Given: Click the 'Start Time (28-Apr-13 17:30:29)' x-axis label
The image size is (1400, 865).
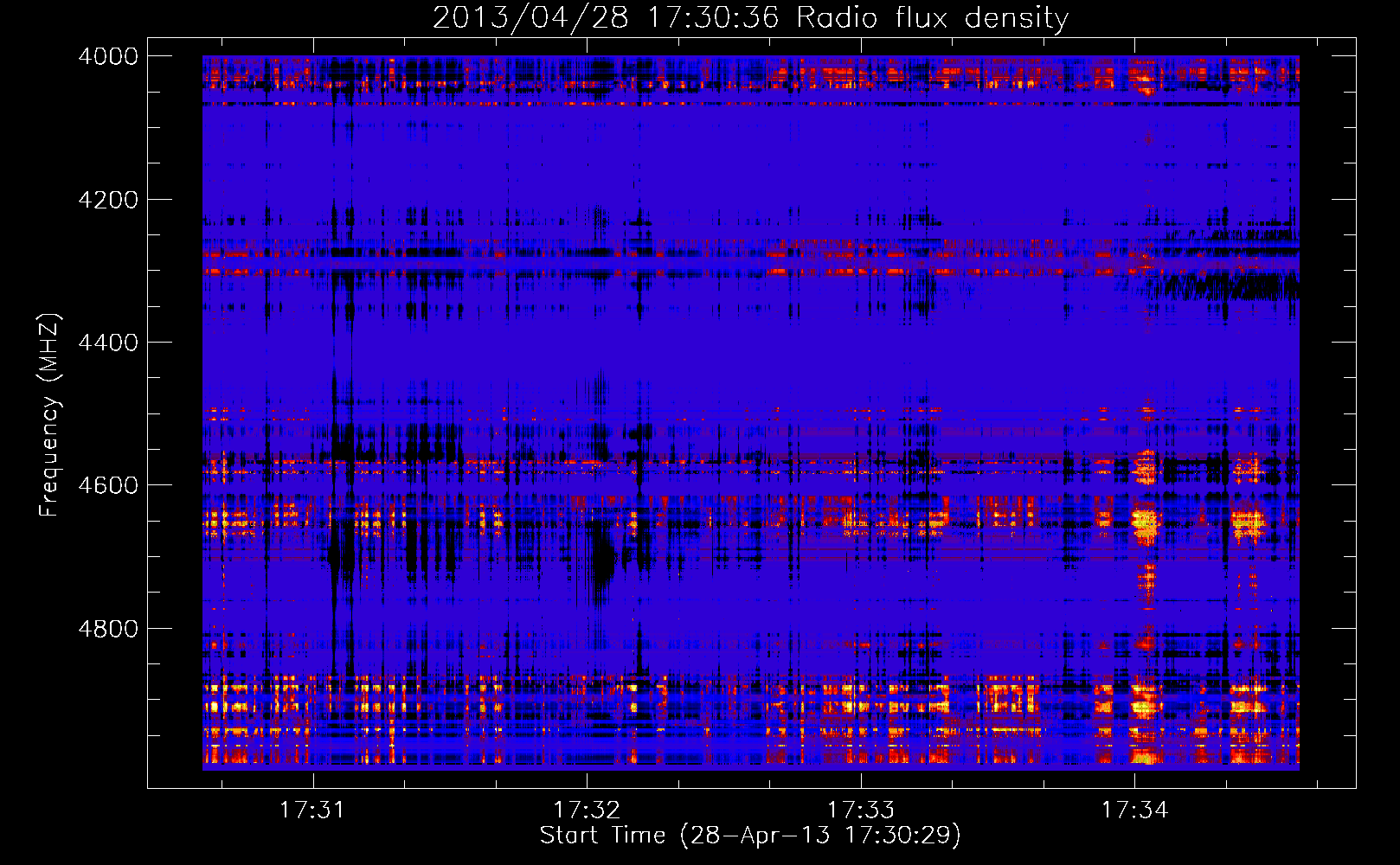Looking at the screenshot, I should tap(750, 836).
